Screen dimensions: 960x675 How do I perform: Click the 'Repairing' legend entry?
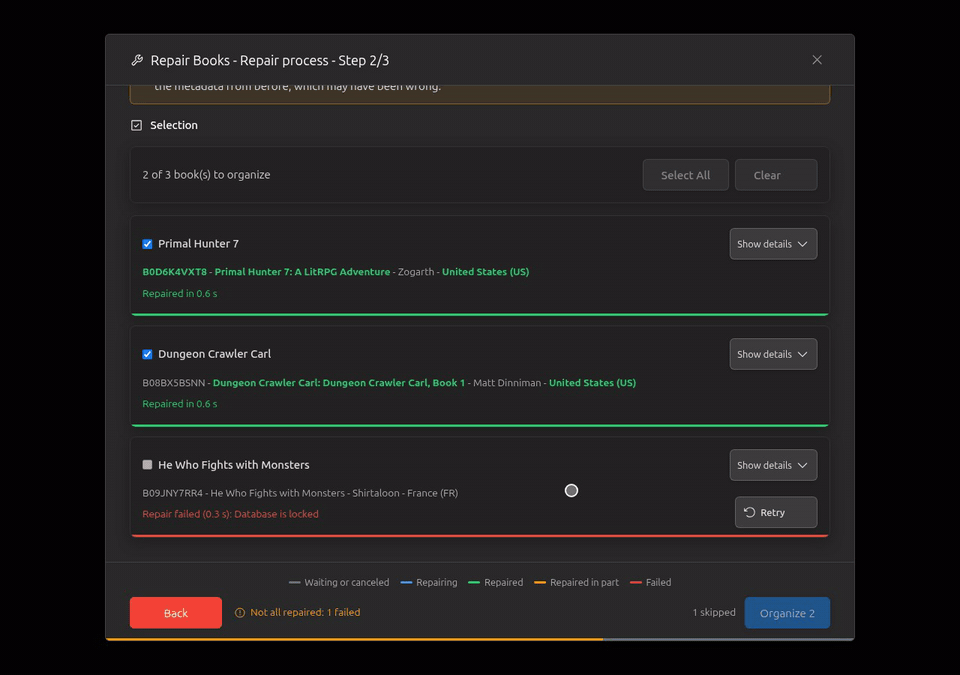click(429, 582)
